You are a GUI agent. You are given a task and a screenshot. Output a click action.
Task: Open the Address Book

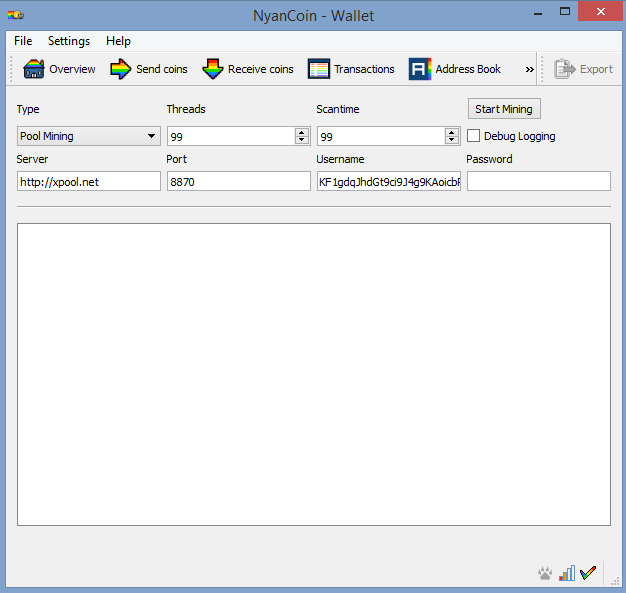click(x=454, y=69)
